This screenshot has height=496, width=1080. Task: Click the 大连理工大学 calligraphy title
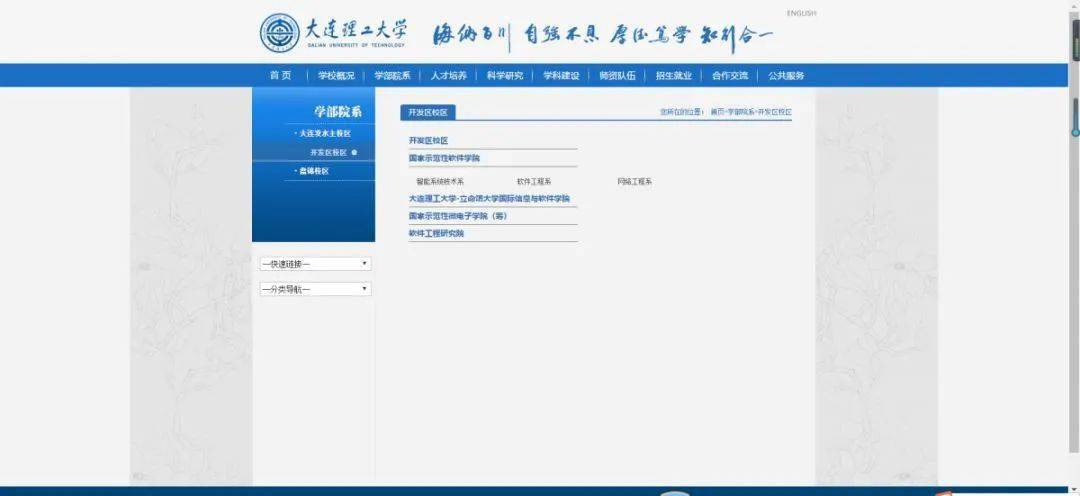356,29
